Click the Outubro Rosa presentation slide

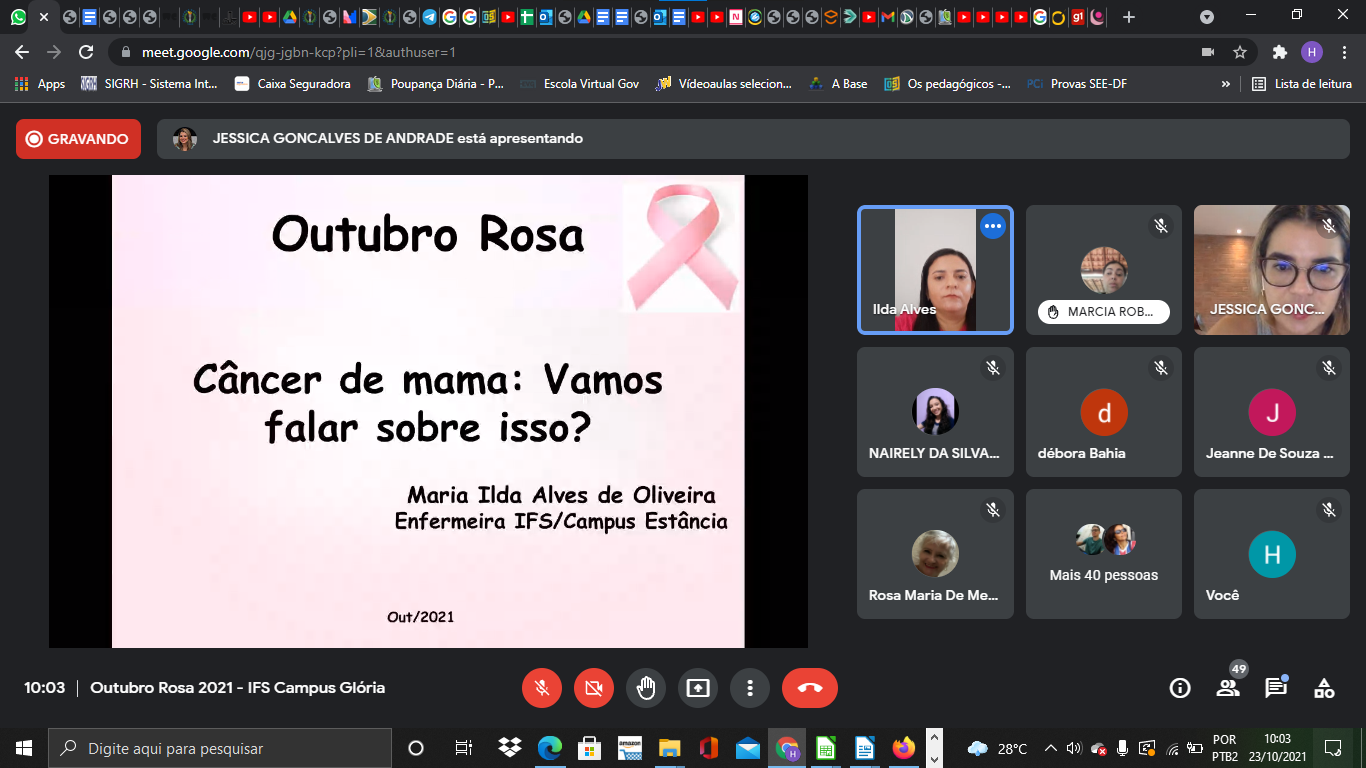click(x=428, y=411)
